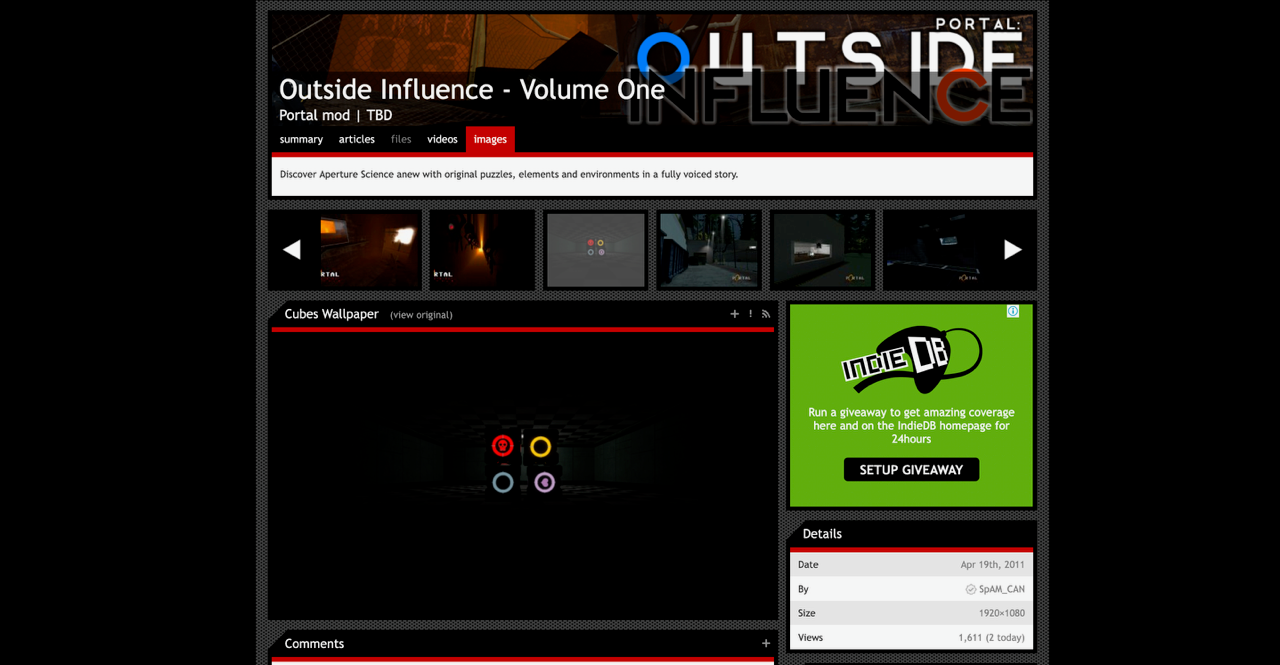
Task: Open the RSS feed icon
Action: click(x=765, y=313)
